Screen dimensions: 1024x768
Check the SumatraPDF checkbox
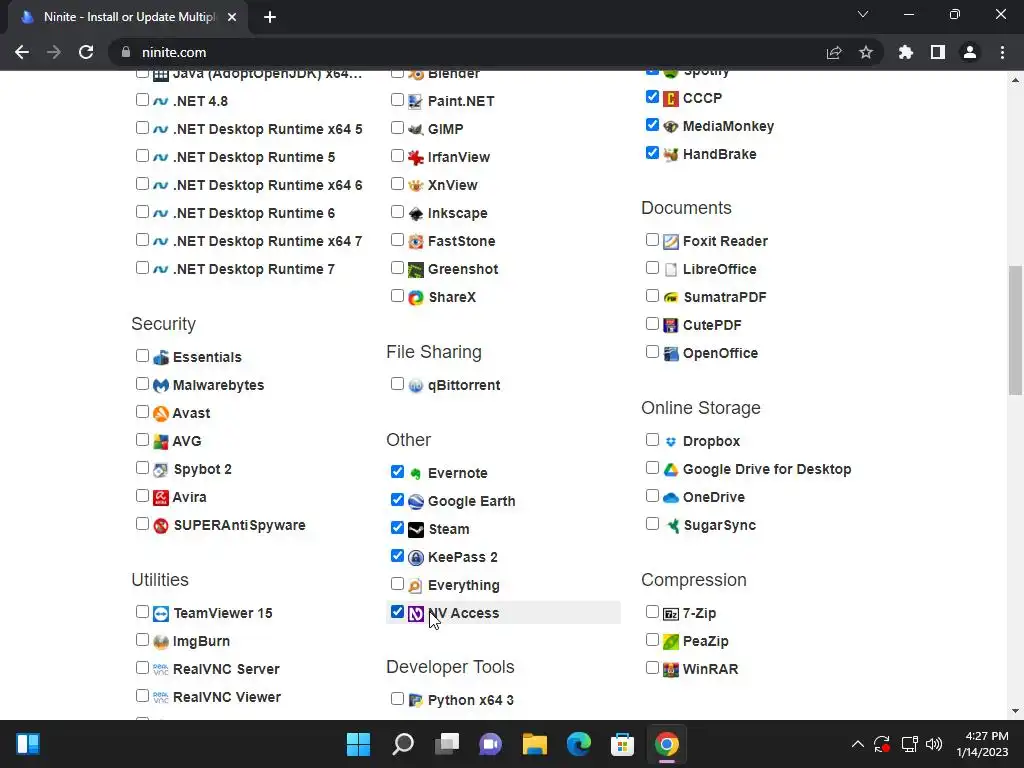[x=652, y=296]
